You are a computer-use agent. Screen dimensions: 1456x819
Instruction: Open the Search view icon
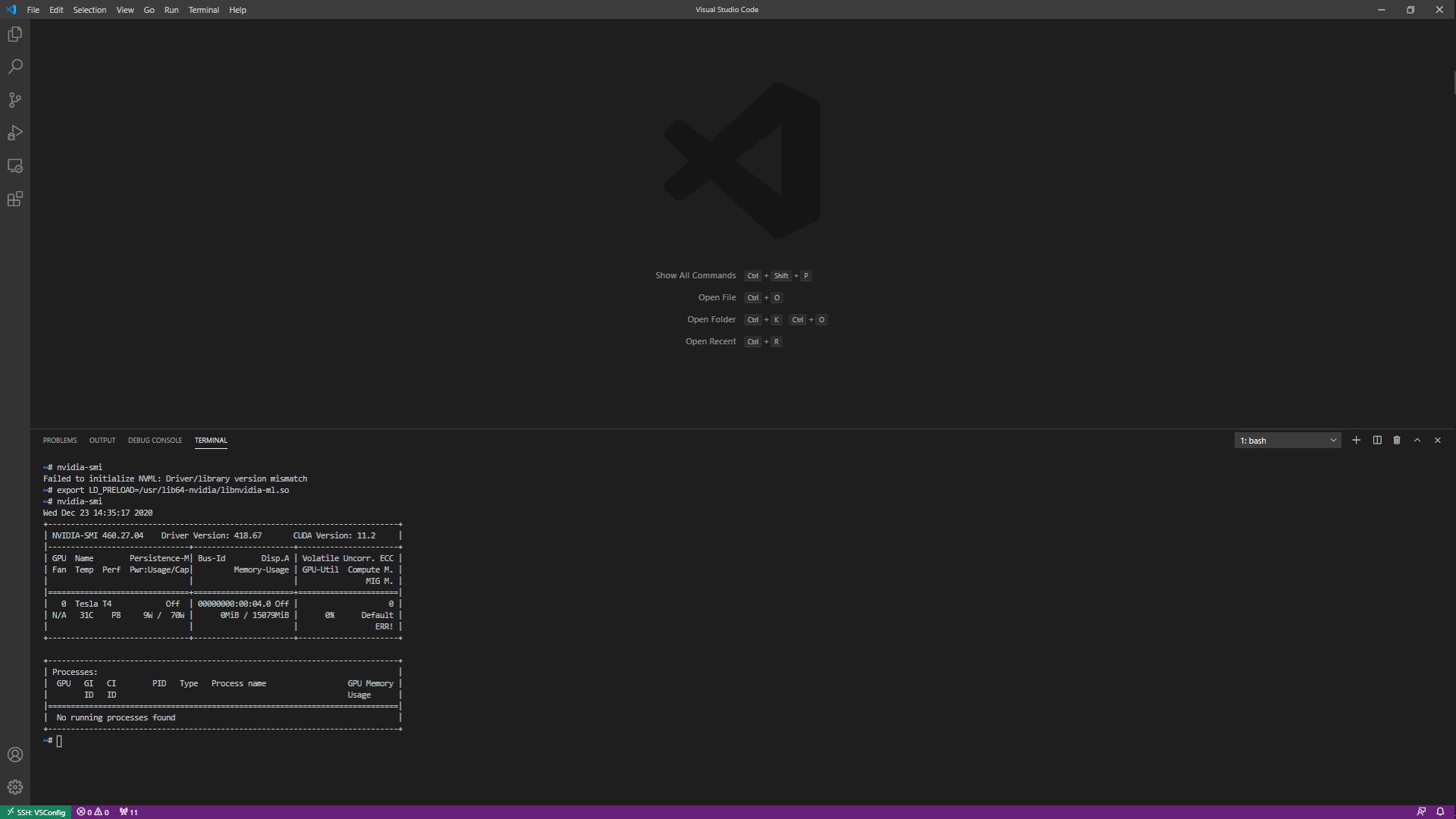15,67
